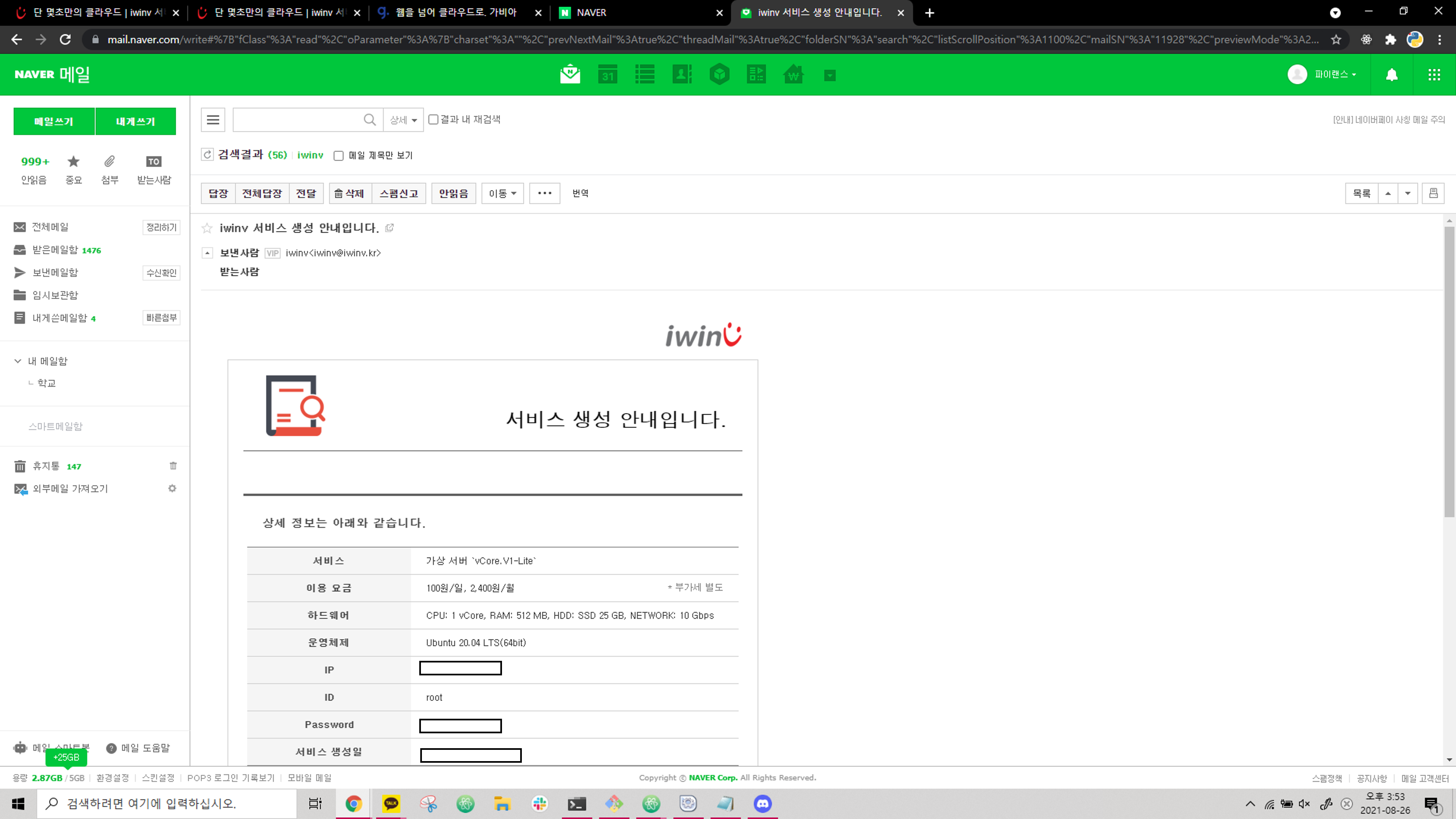Image resolution: width=1456 pixels, height=819 pixels.
Task: Click the 메일쓰기 button
Action: click(x=54, y=121)
